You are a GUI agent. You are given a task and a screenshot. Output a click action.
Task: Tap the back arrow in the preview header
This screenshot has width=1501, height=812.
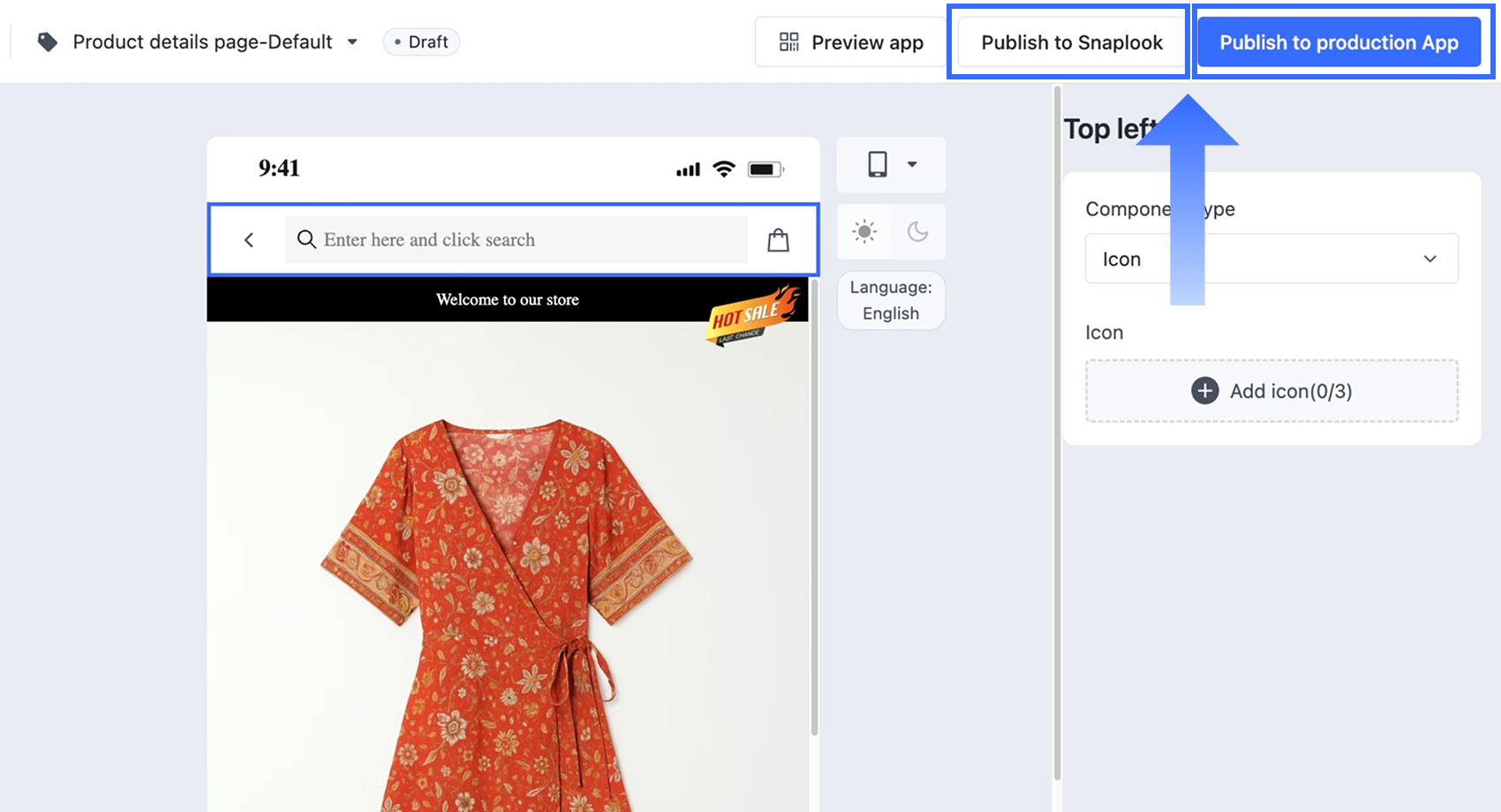249,240
